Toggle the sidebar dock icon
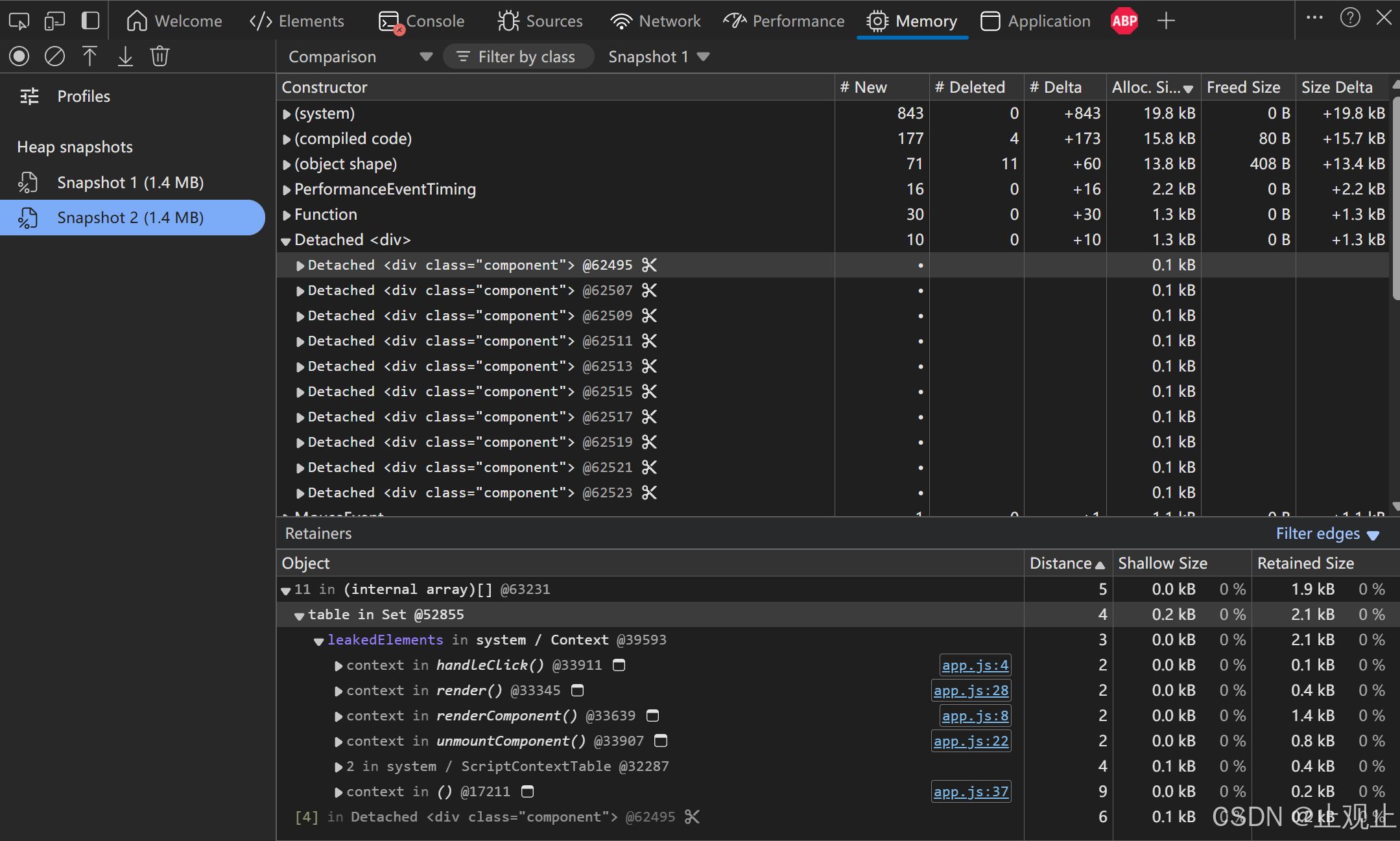Screen dimensions: 1400x841 pyautogui.click(x=90, y=21)
